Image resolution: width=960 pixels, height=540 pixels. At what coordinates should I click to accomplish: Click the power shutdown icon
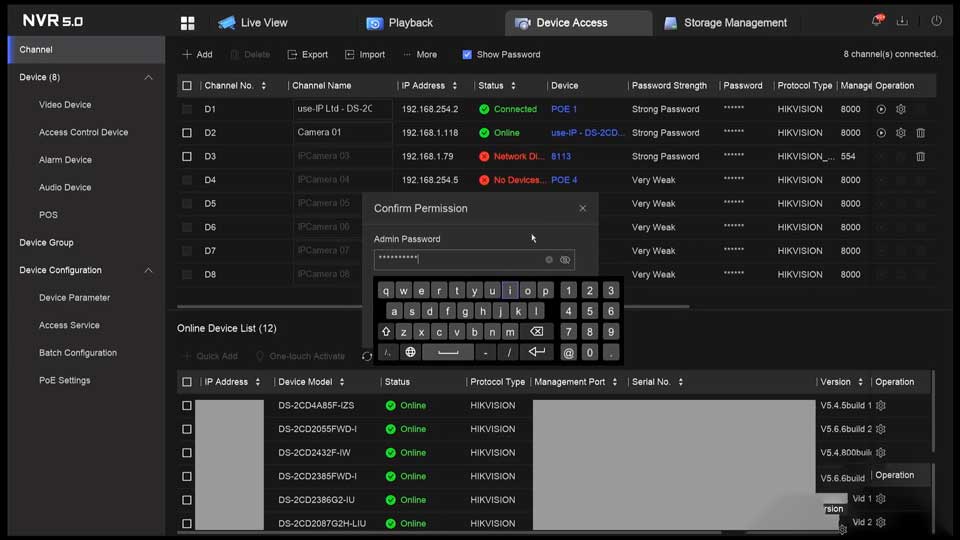pyautogui.click(x=937, y=21)
